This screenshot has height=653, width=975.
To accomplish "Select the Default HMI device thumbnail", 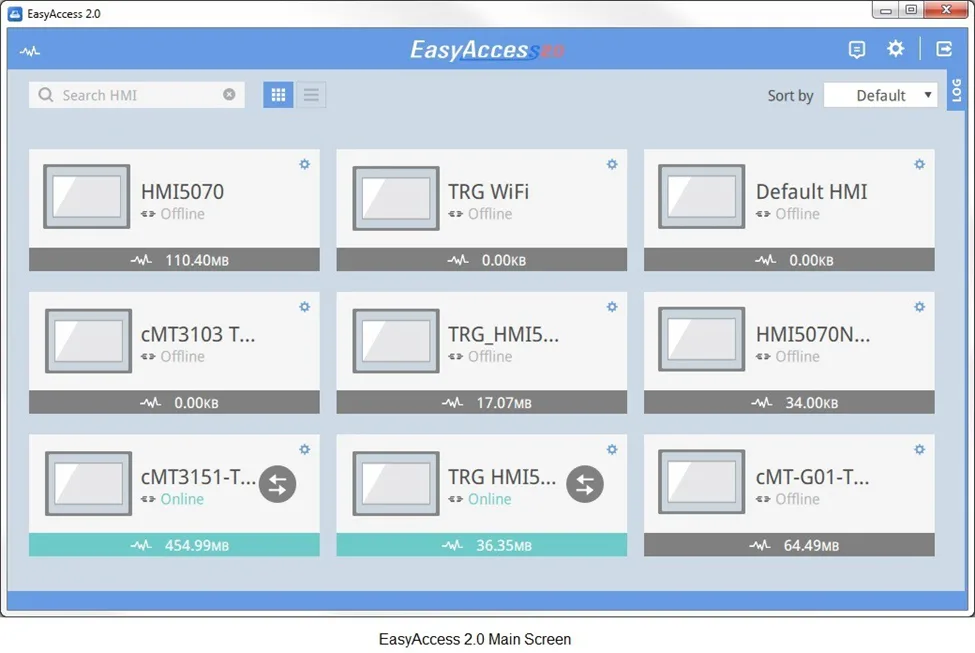I will 701,197.
